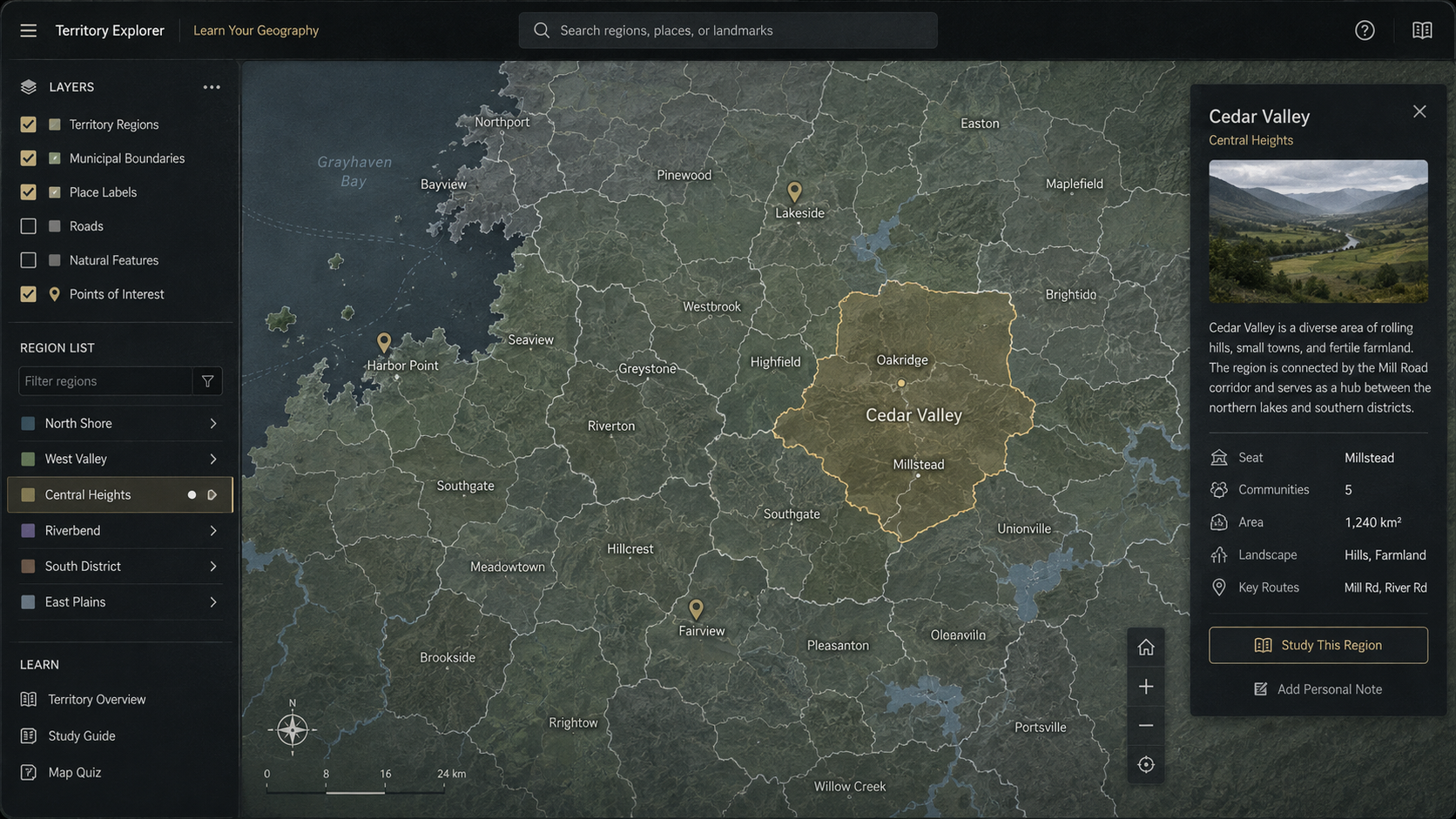This screenshot has width=1456, height=819.
Task: Expand North Shore region
Action: 213,424
